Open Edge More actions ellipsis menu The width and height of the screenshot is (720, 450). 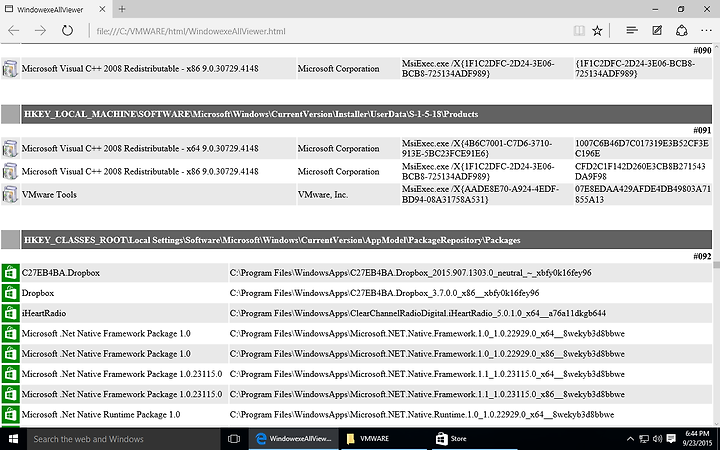coord(706,30)
